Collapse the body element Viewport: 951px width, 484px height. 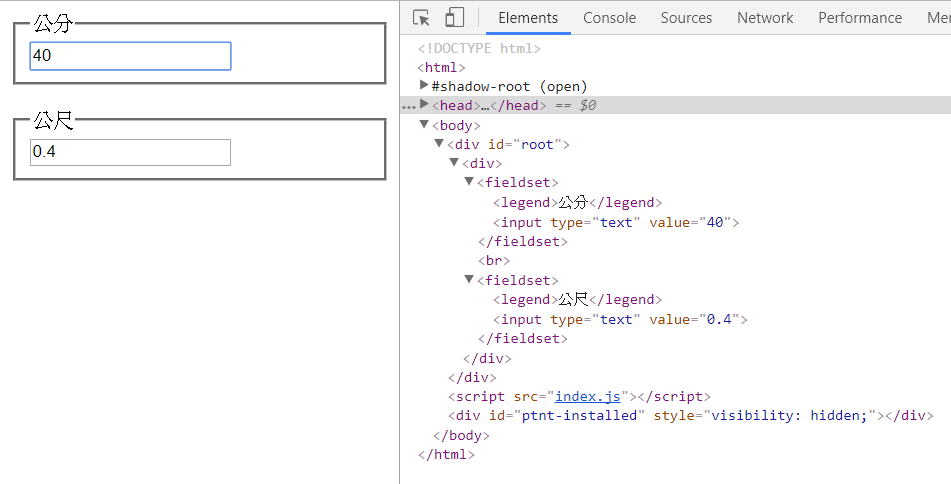[x=425, y=125]
